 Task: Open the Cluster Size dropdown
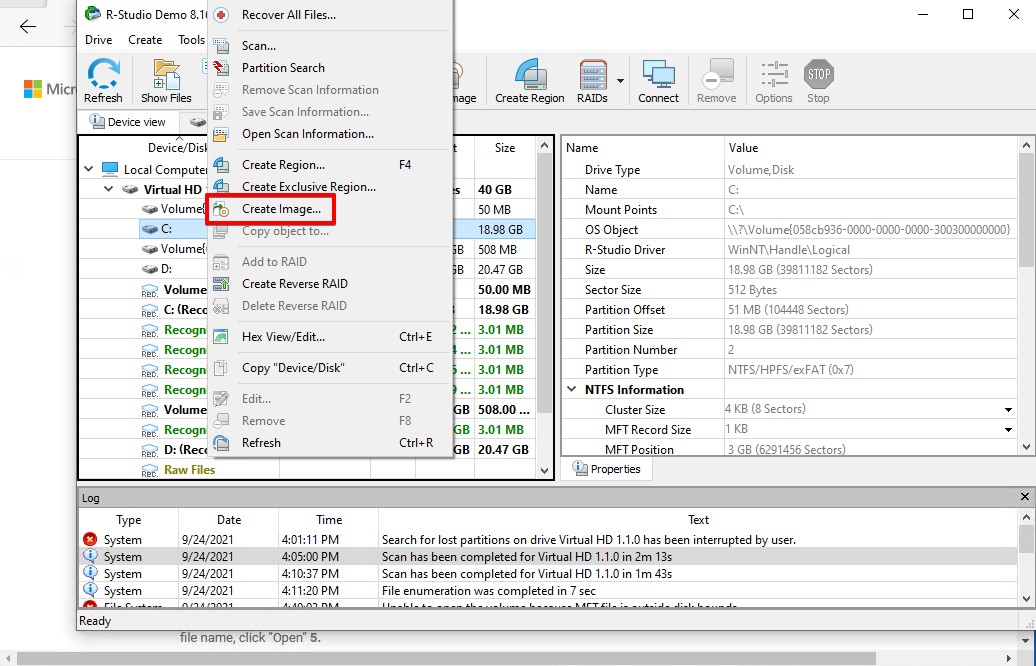pos(1007,409)
